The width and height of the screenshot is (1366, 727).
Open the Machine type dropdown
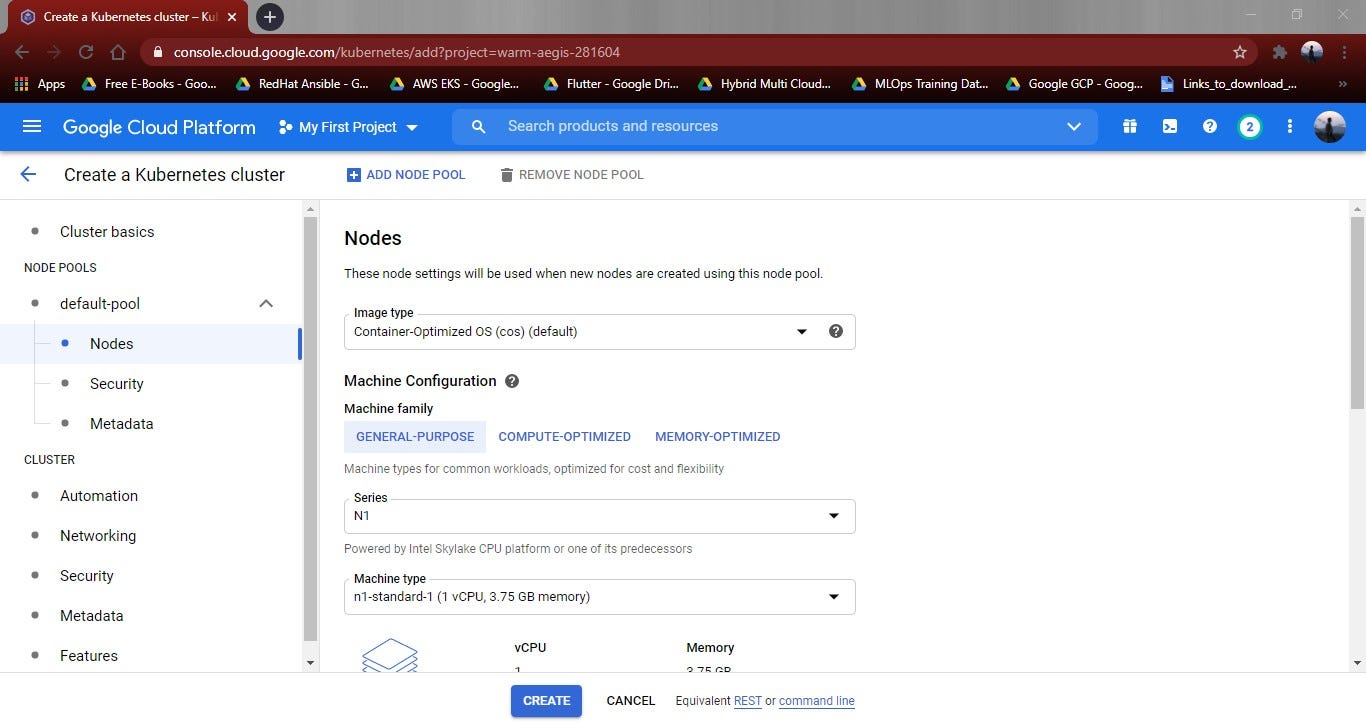coord(599,597)
